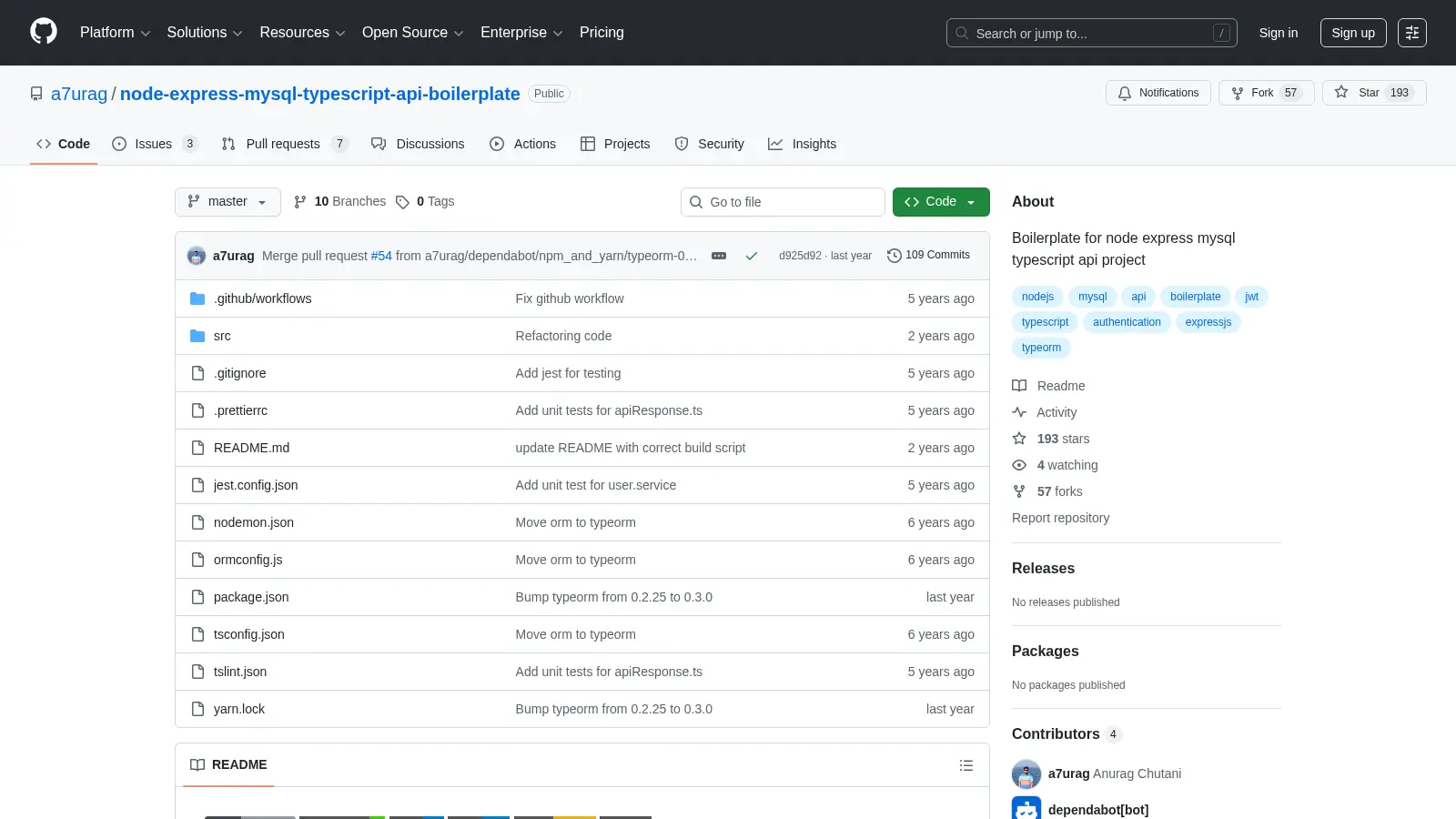Open the .github/workflows folder
The width and height of the screenshot is (1456, 819).
tap(262, 298)
